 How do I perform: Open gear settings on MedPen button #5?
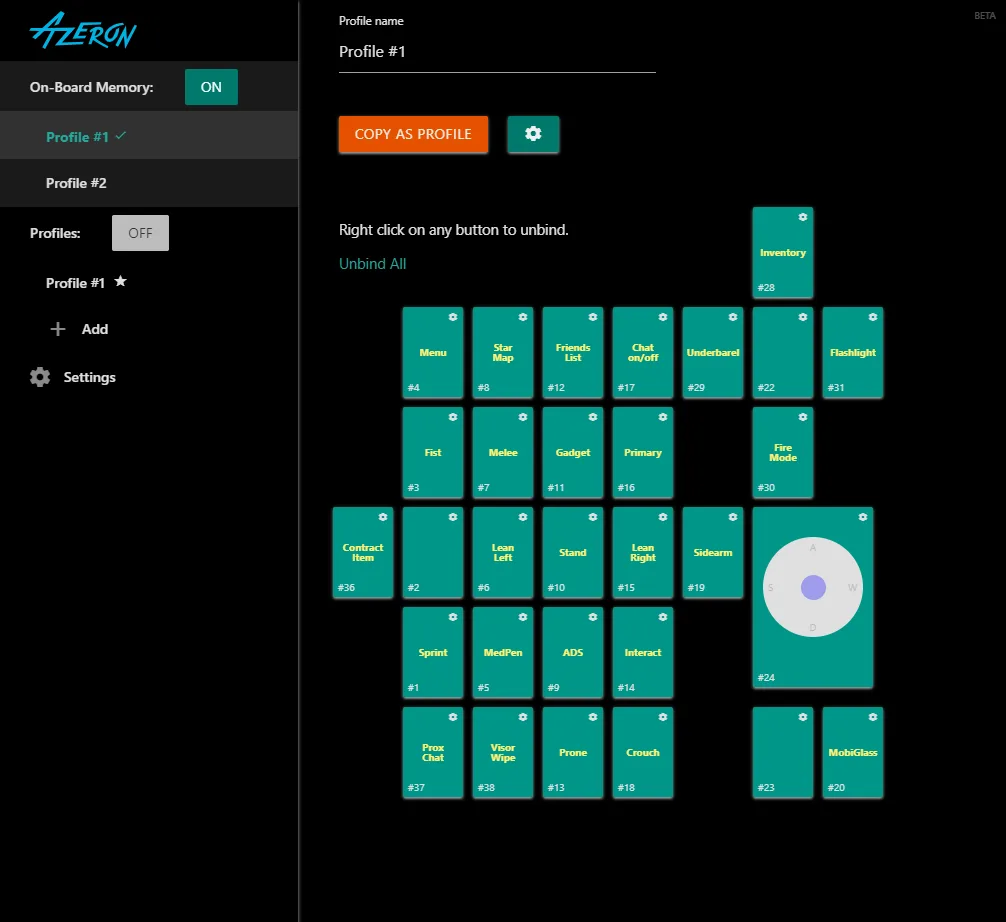(x=523, y=617)
